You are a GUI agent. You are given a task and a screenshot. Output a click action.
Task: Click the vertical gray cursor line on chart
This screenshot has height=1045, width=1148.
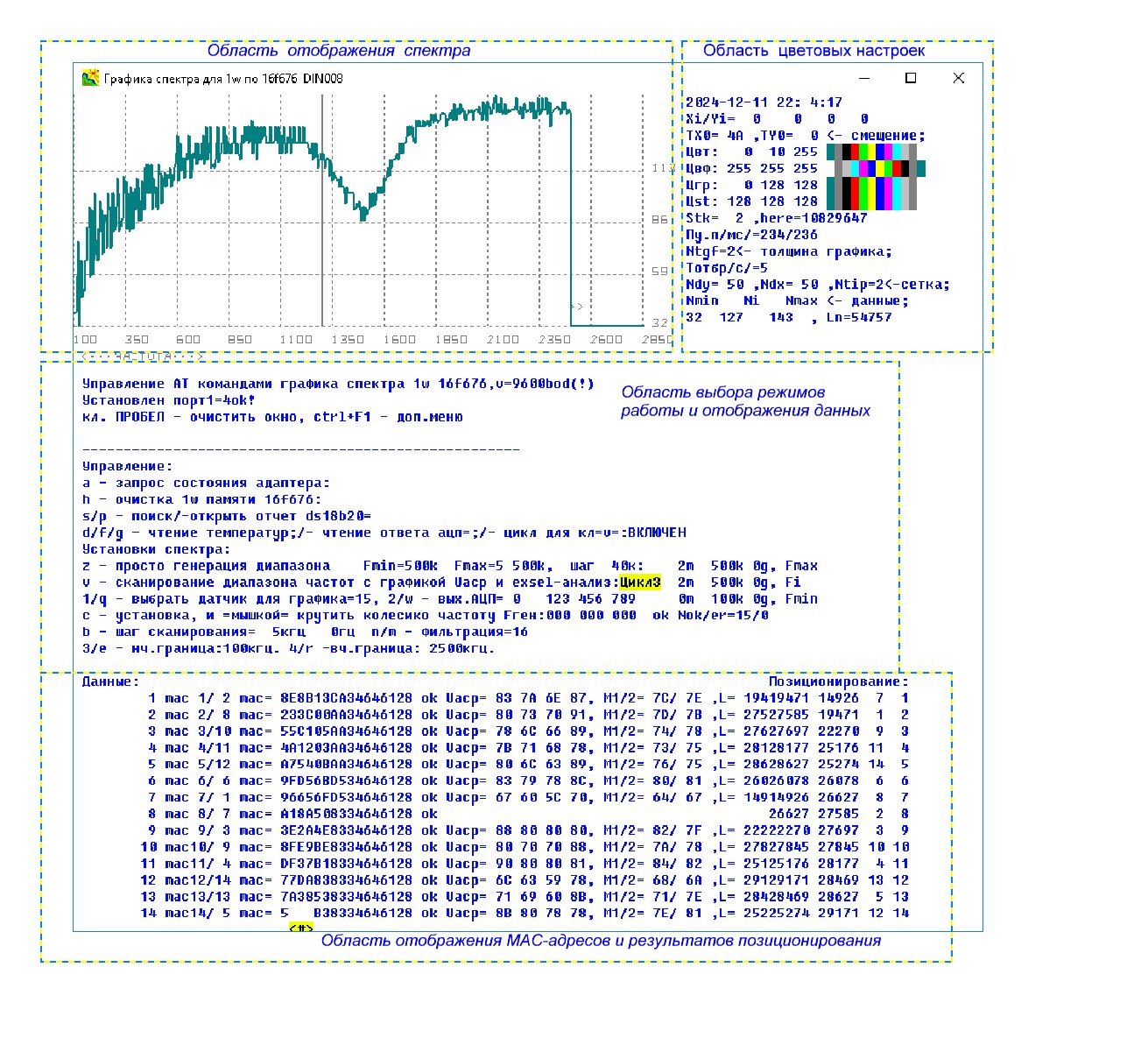coord(322,210)
